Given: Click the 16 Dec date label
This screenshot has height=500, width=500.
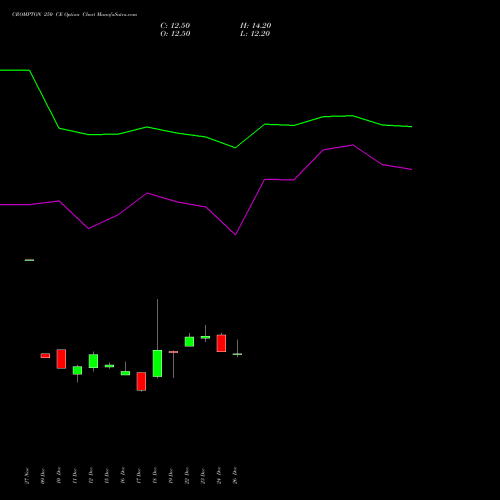Looking at the screenshot, I should 123,476.
